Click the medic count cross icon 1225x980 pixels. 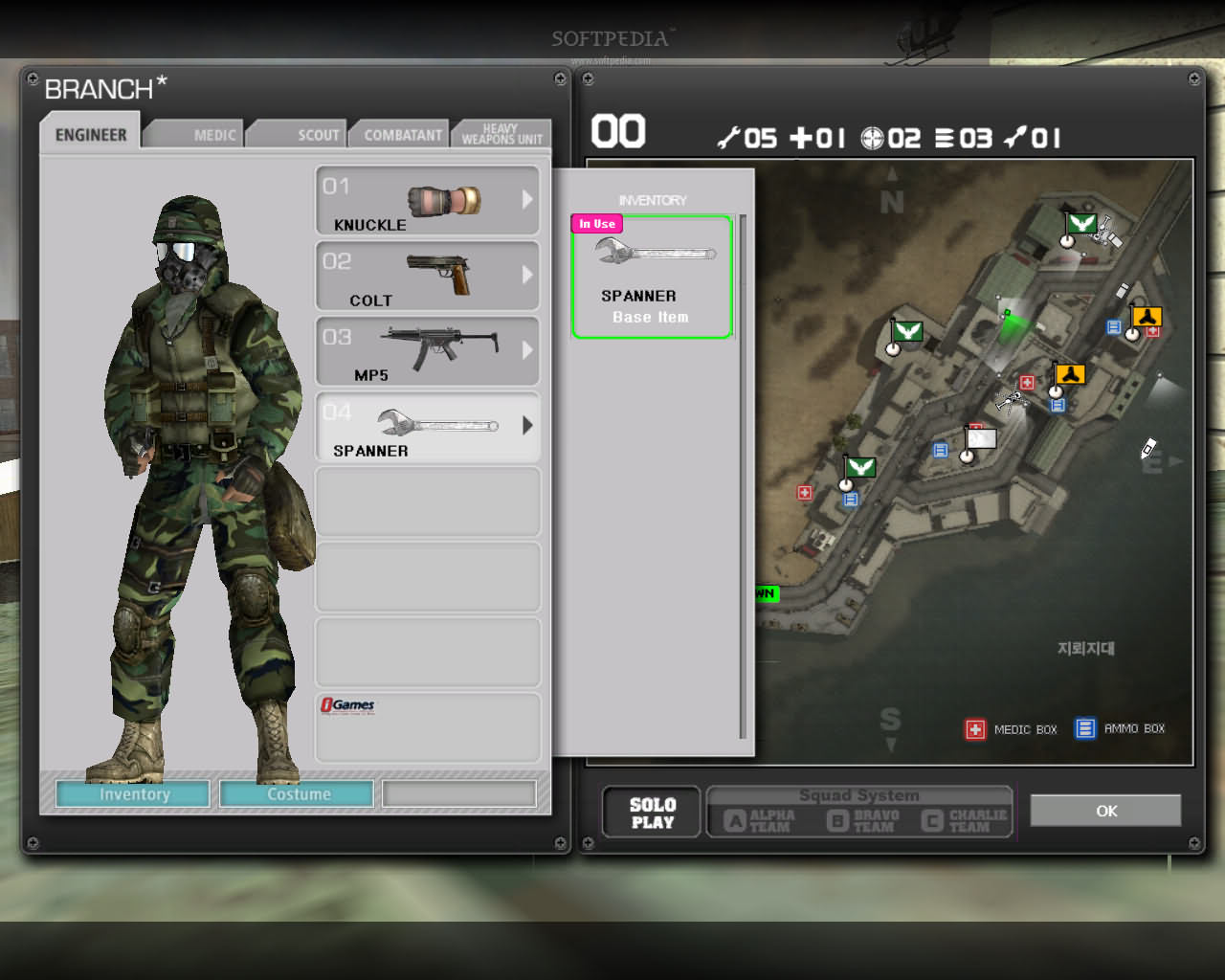800,138
